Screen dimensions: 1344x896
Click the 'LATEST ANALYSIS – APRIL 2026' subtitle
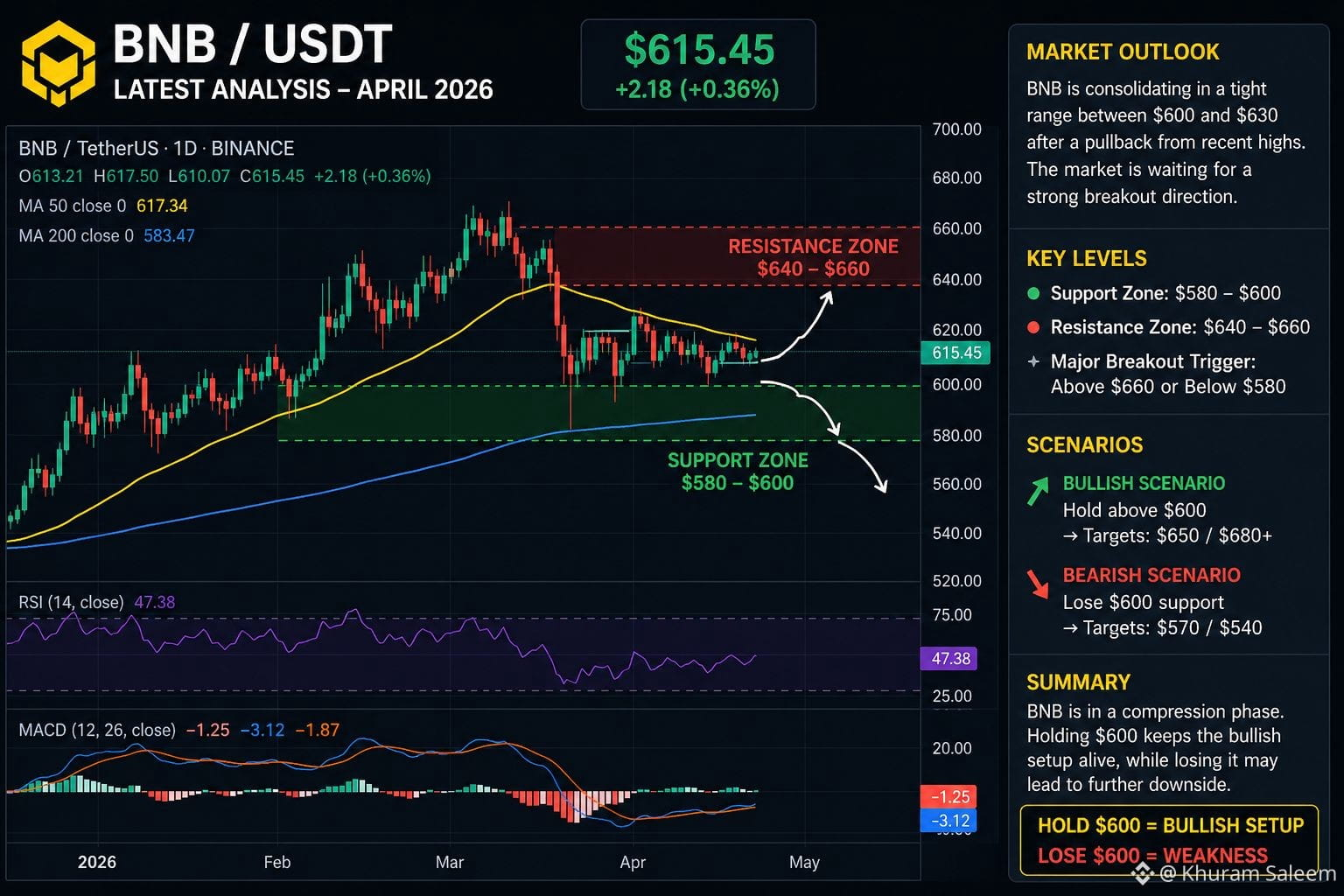304,89
